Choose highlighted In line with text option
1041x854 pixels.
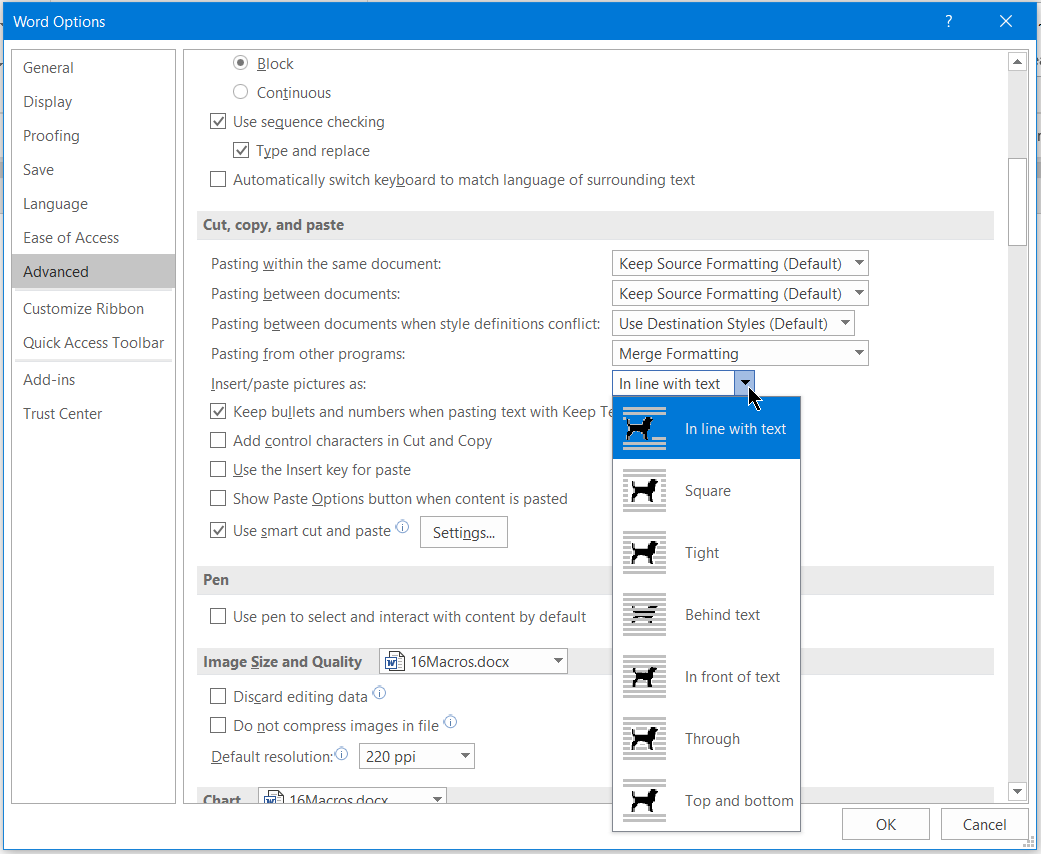coord(706,428)
